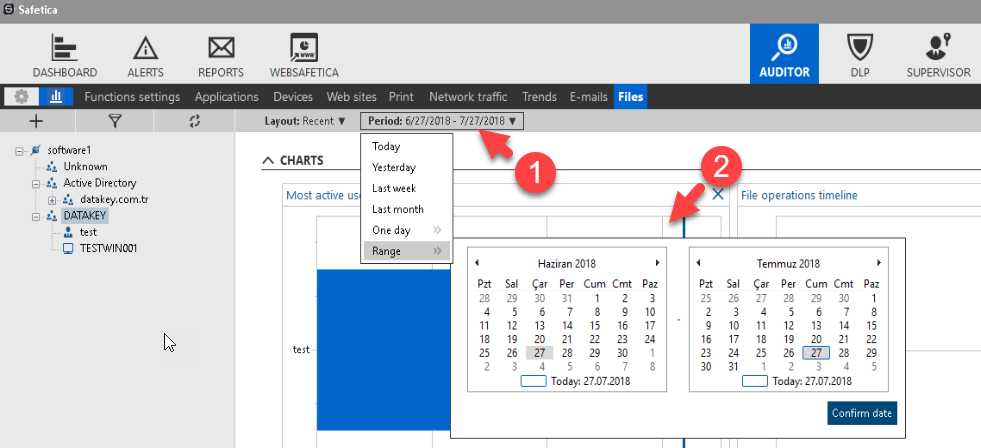This screenshot has height=448, width=981.
Task: Switch to the Applications tab
Action: [226, 97]
